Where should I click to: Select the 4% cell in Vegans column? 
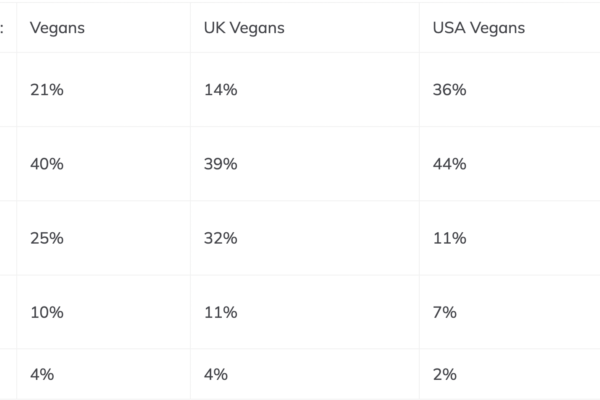pos(42,374)
